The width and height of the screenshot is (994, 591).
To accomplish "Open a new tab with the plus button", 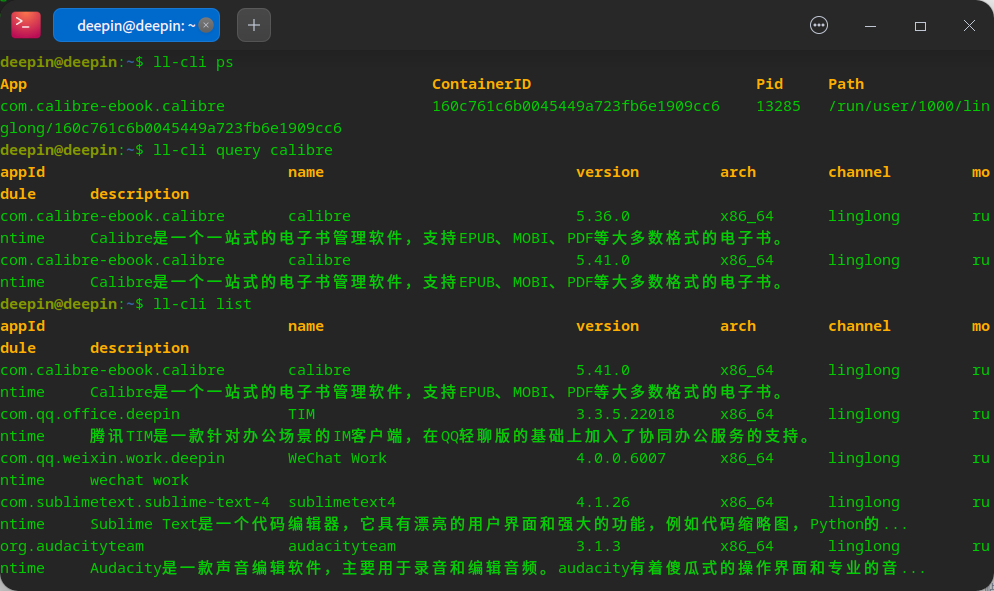I will point(253,24).
